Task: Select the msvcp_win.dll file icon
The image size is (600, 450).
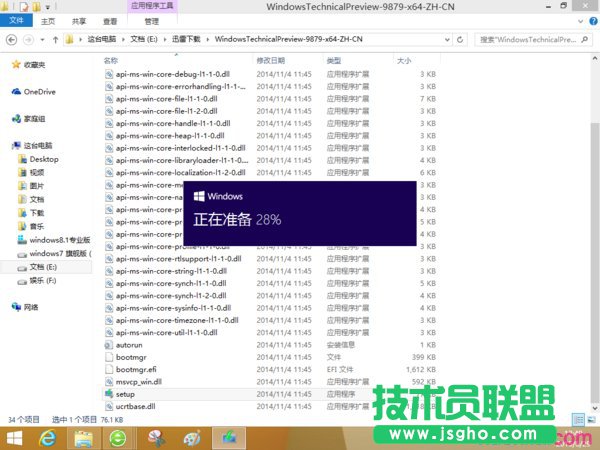Action: [109, 382]
